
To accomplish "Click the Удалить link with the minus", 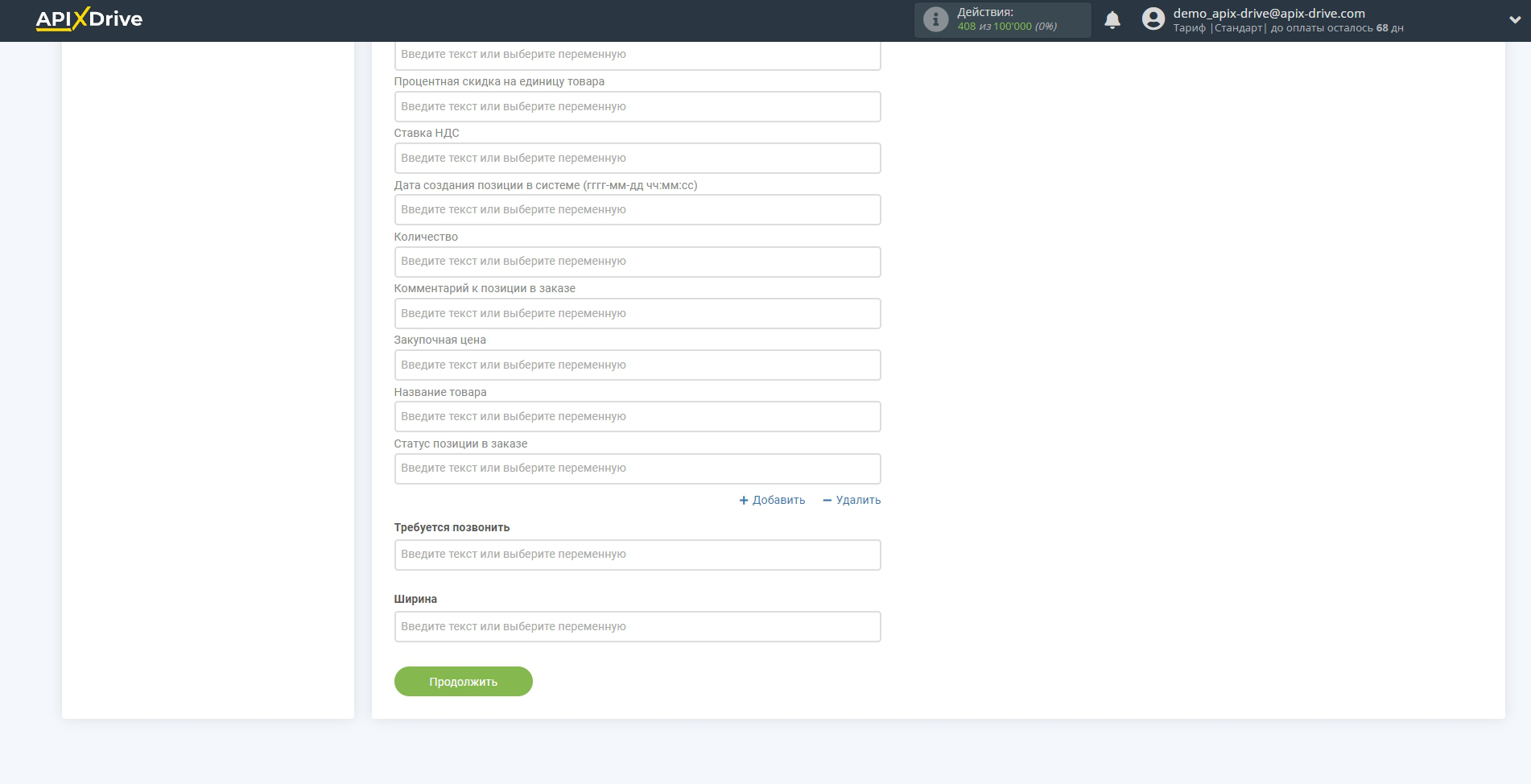I will (x=852, y=500).
